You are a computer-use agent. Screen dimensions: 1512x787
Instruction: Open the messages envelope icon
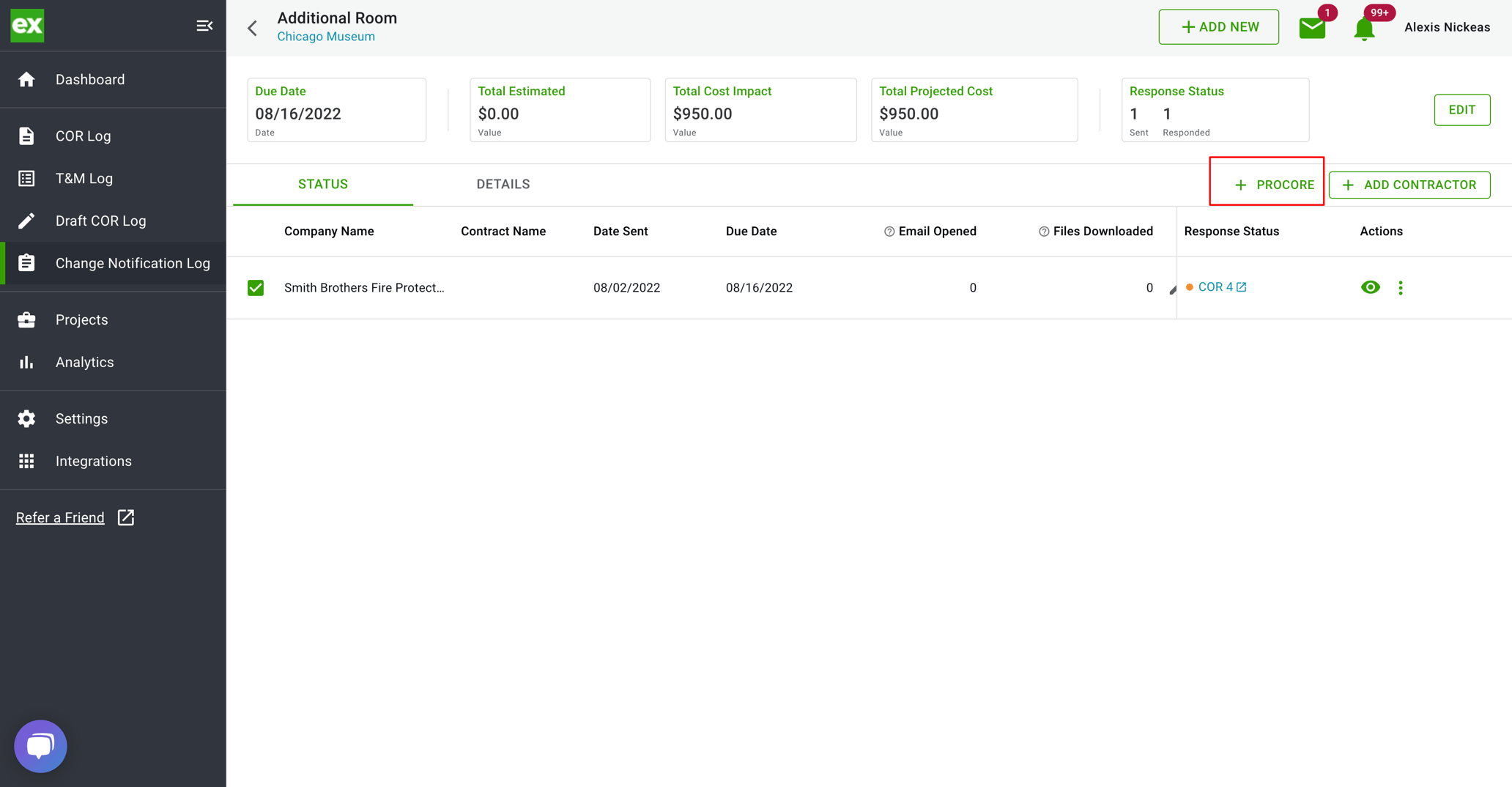coord(1311,26)
